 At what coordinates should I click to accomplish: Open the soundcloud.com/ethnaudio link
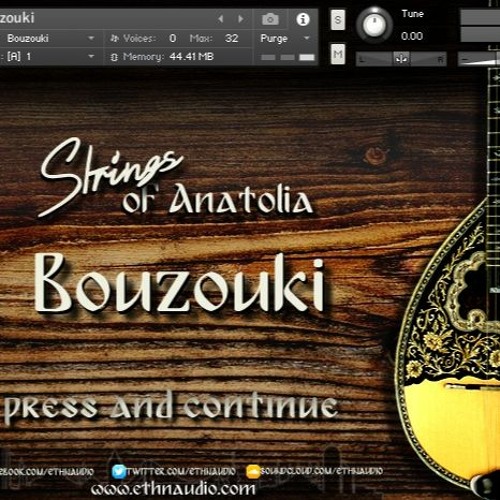[x=321, y=471]
